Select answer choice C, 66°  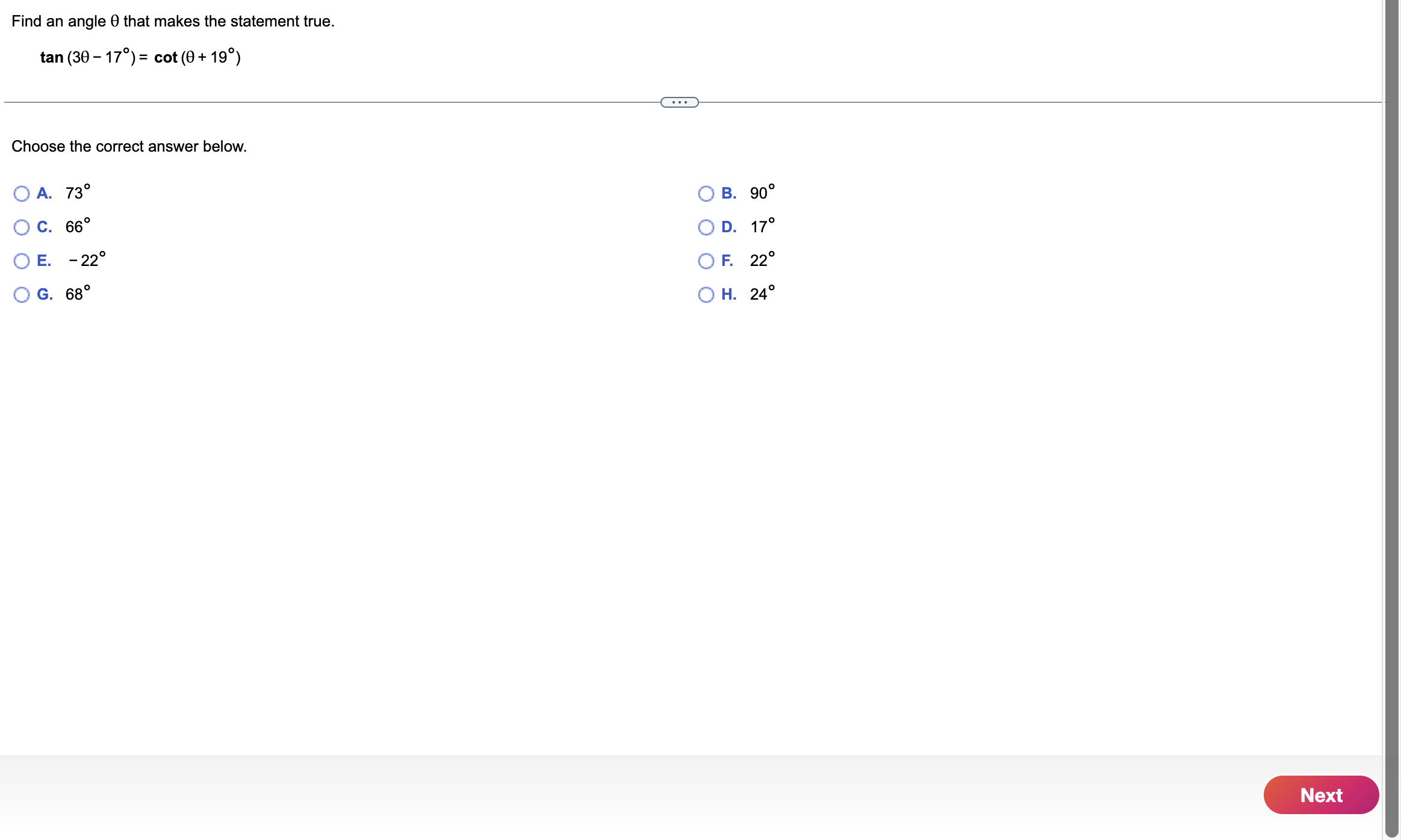22,226
